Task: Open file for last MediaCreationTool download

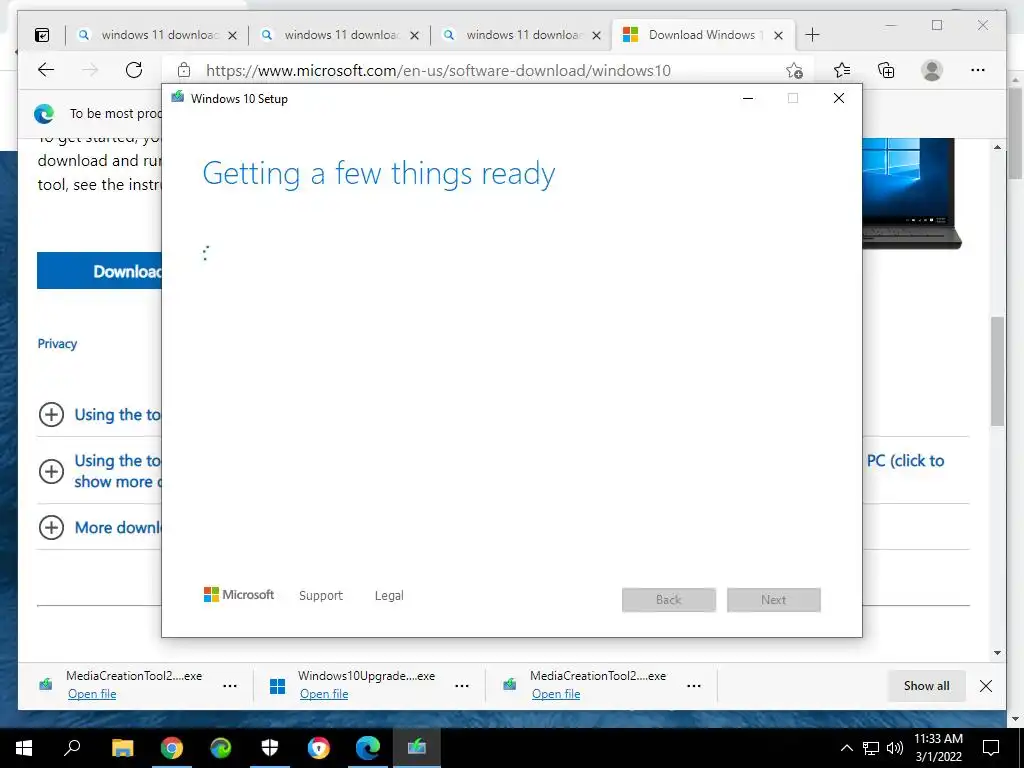Action: [556, 694]
